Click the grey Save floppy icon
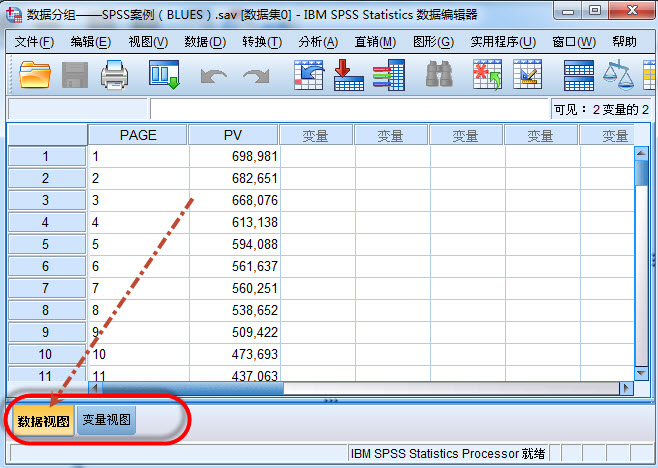Image resolution: width=658 pixels, height=468 pixels. click(x=75, y=75)
